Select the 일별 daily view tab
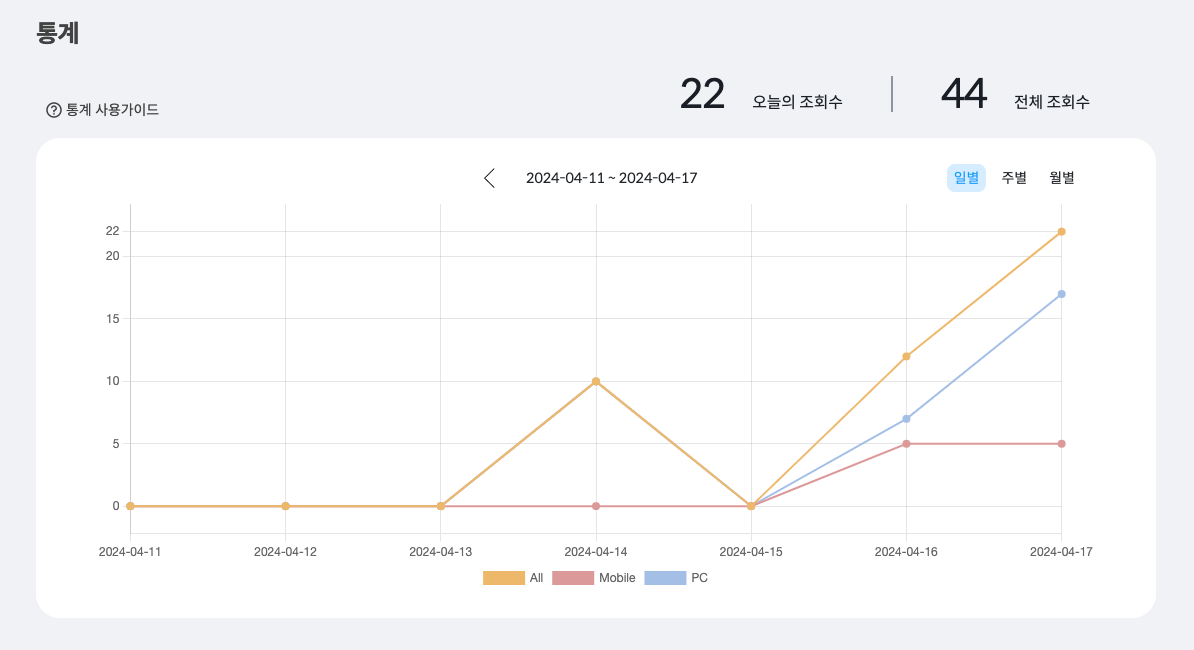Viewport: 1194px width, 650px height. [966, 178]
